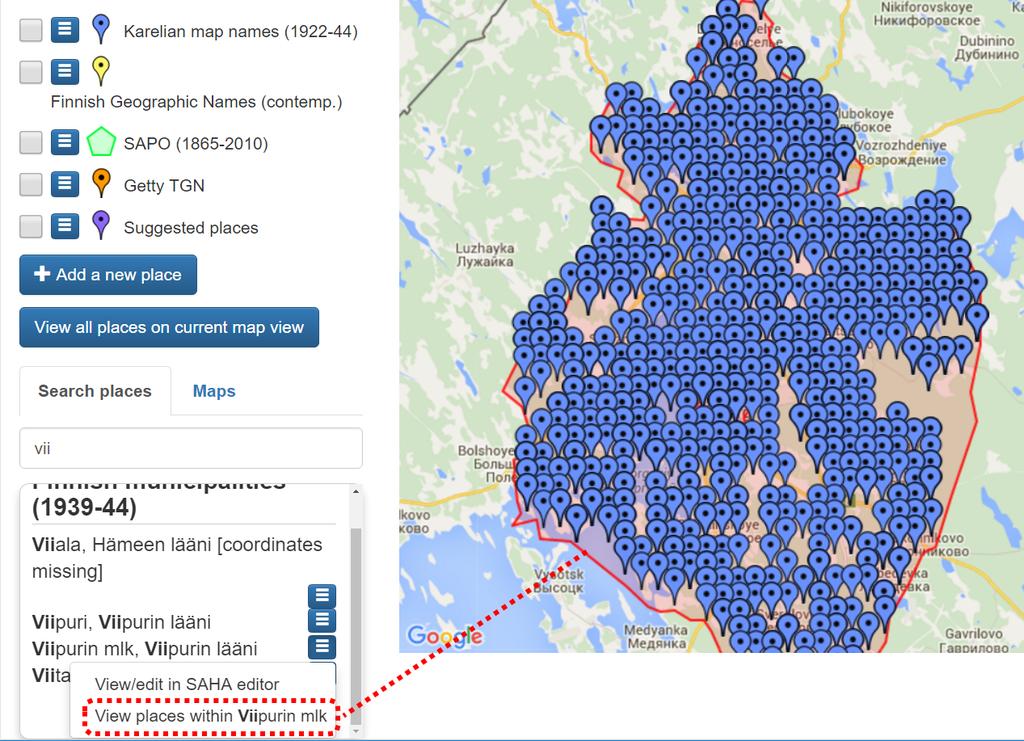Click the Dubinino label on the map

987,48
